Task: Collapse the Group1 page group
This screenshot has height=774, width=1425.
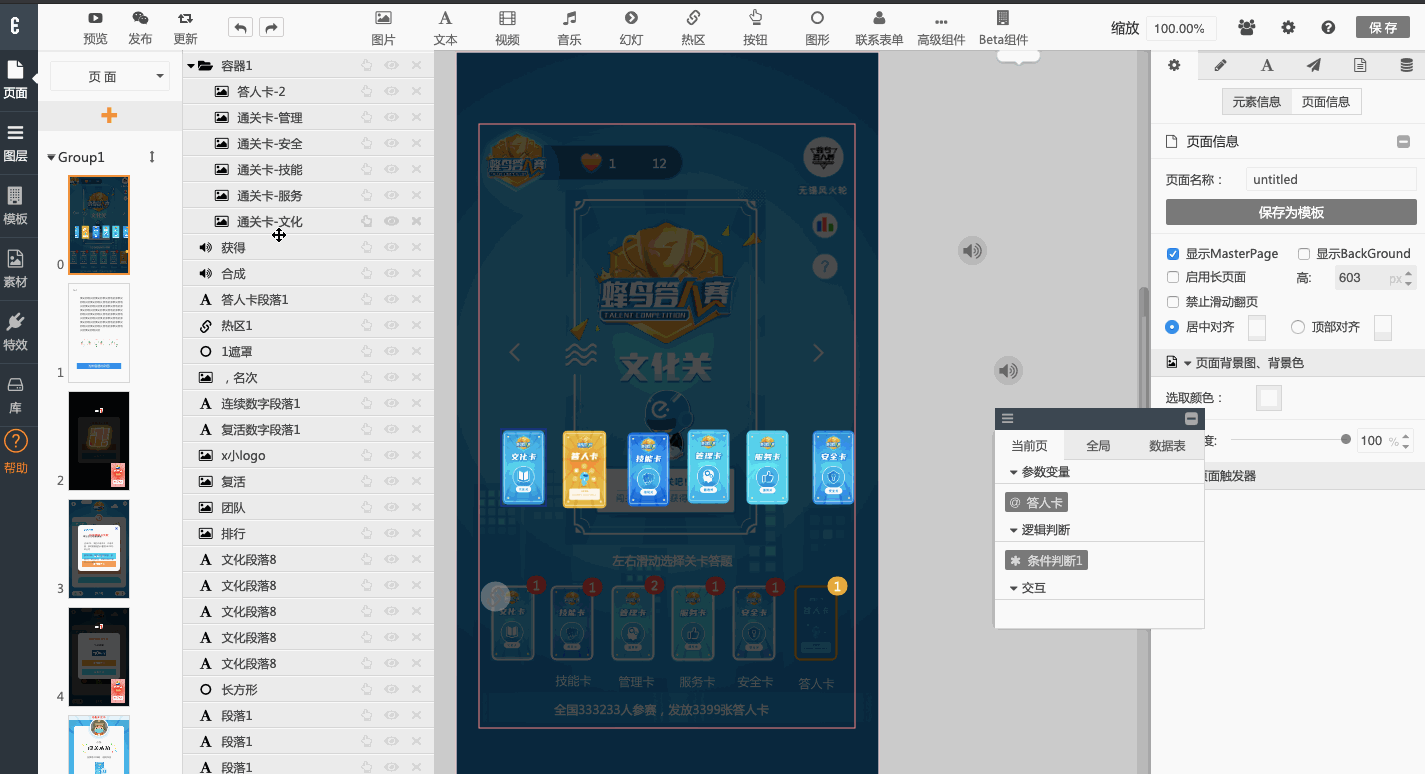Action: tap(51, 158)
